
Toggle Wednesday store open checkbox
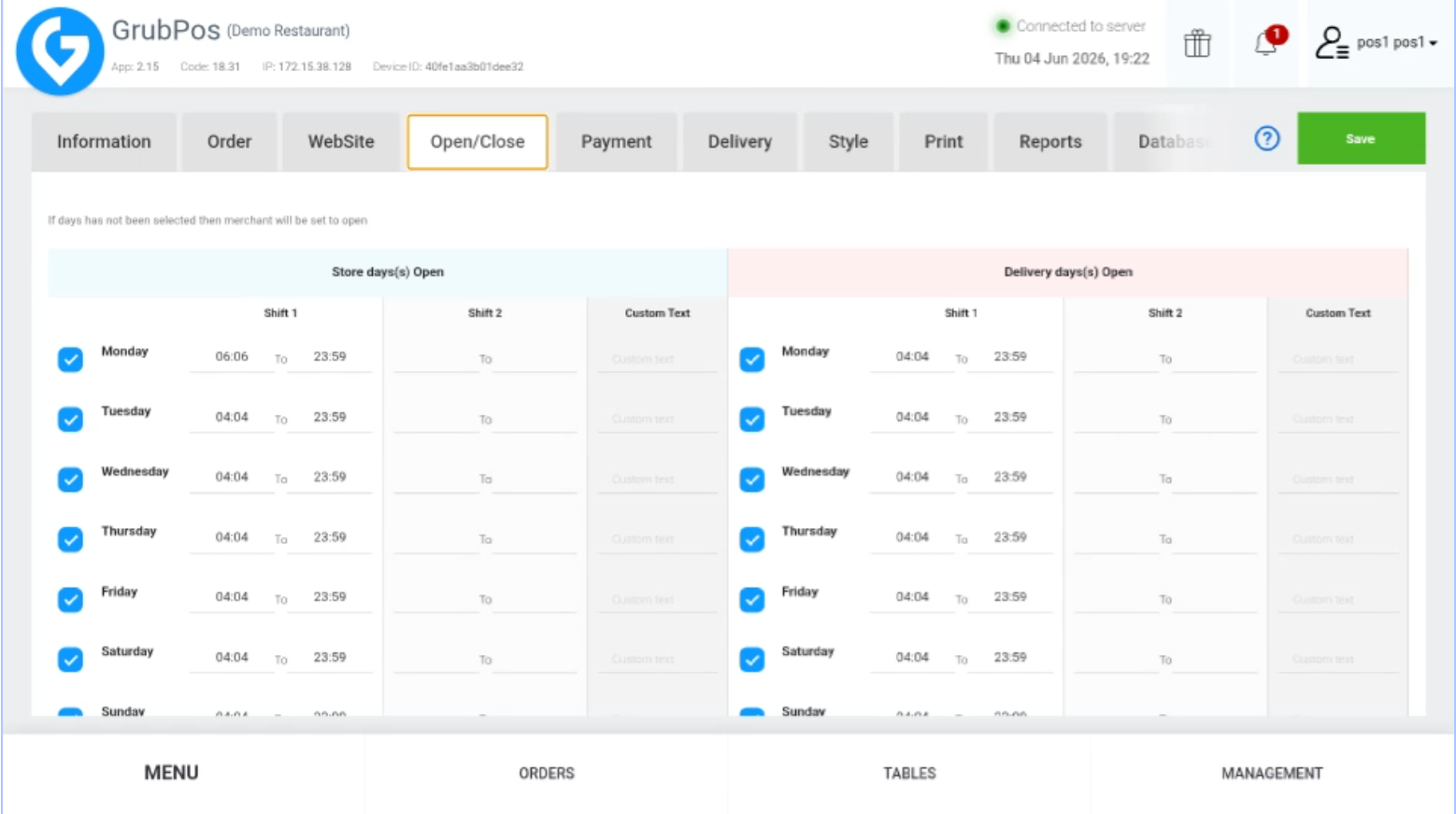point(70,479)
